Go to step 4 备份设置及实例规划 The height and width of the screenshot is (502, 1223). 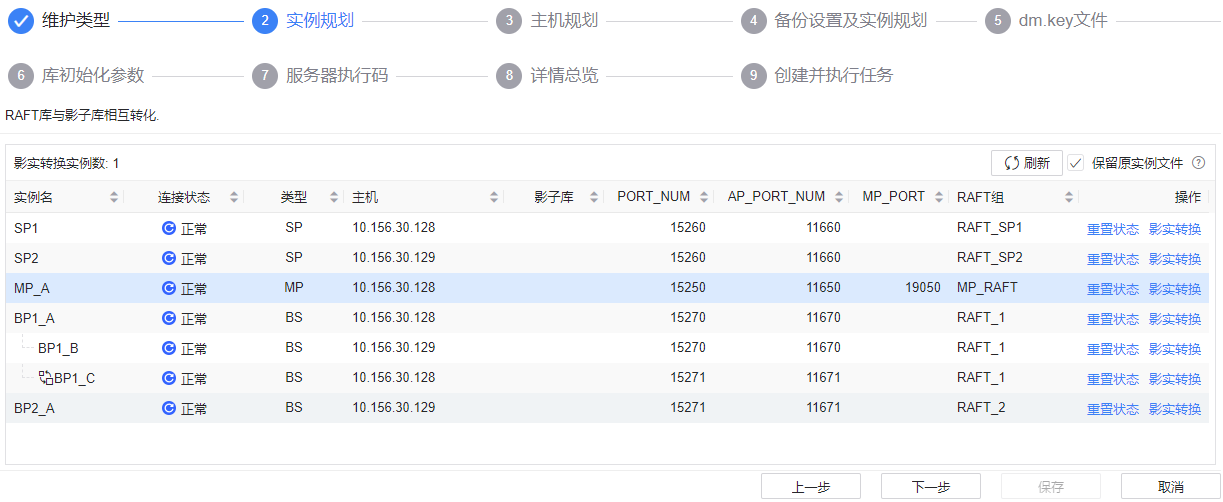pyautogui.click(x=832, y=21)
